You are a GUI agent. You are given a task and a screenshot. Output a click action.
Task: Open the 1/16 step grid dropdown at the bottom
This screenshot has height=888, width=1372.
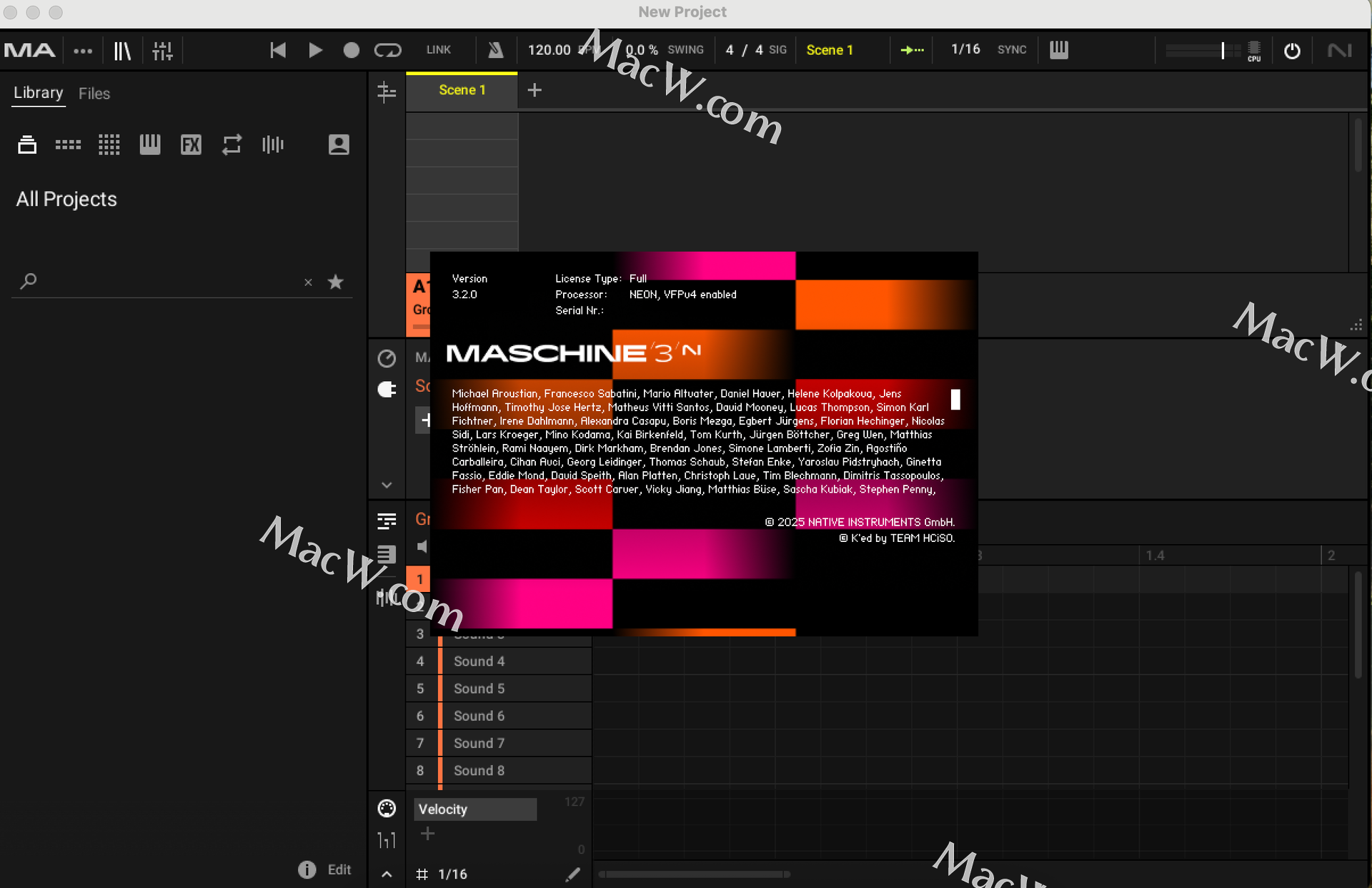(452, 874)
